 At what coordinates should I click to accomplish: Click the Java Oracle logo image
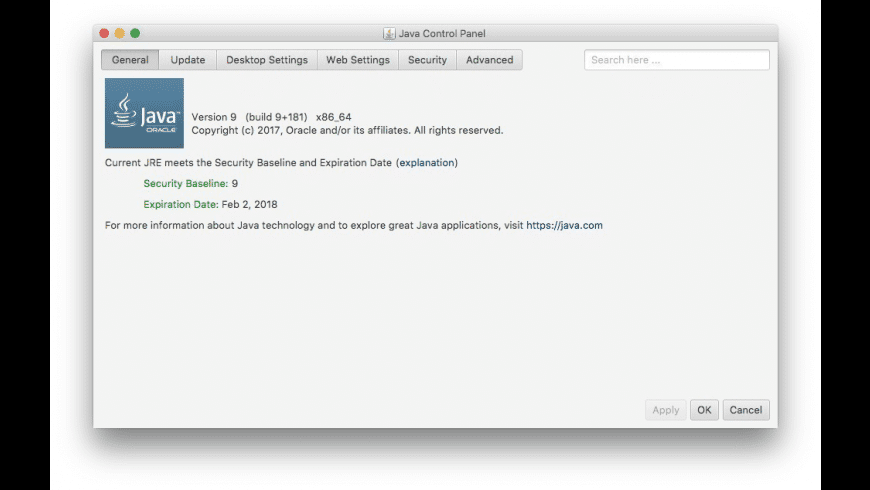[x=144, y=114]
